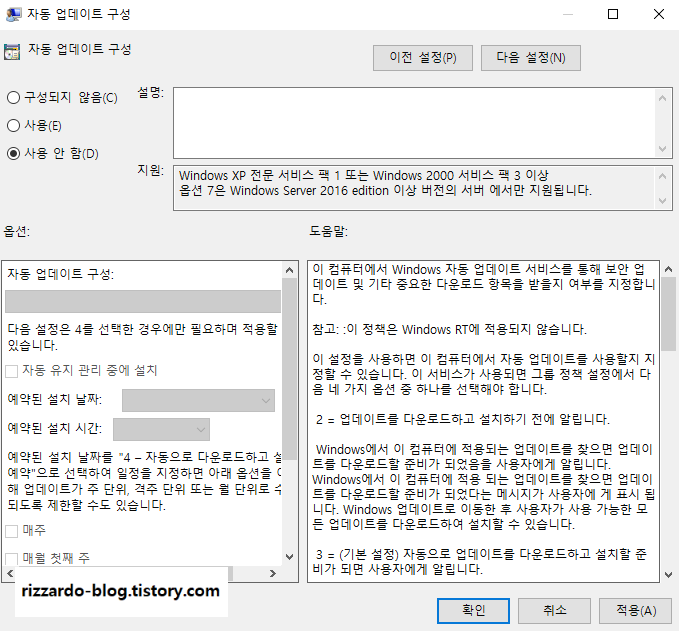The height and width of the screenshot is (631, 679).
Task: Click the help panel scroll up arrow
Action: point(669,269)
